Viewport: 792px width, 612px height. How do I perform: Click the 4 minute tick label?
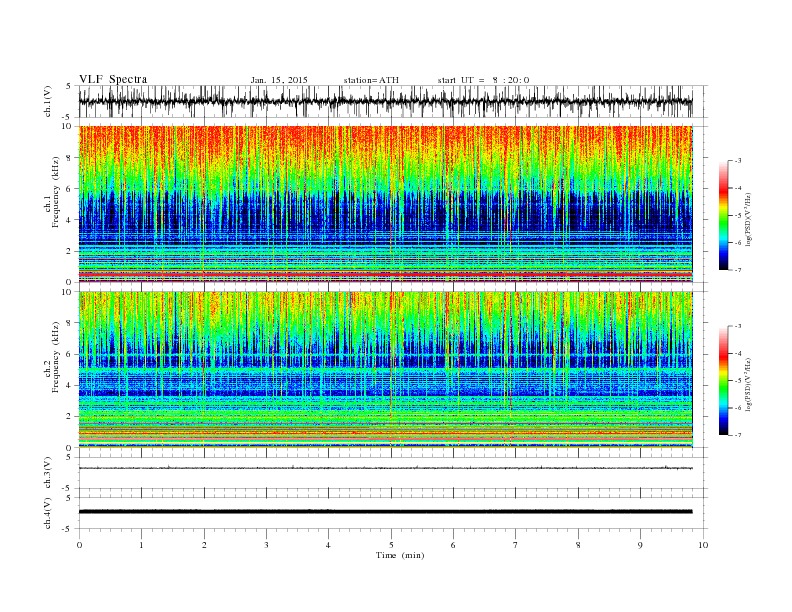(328, 545)
